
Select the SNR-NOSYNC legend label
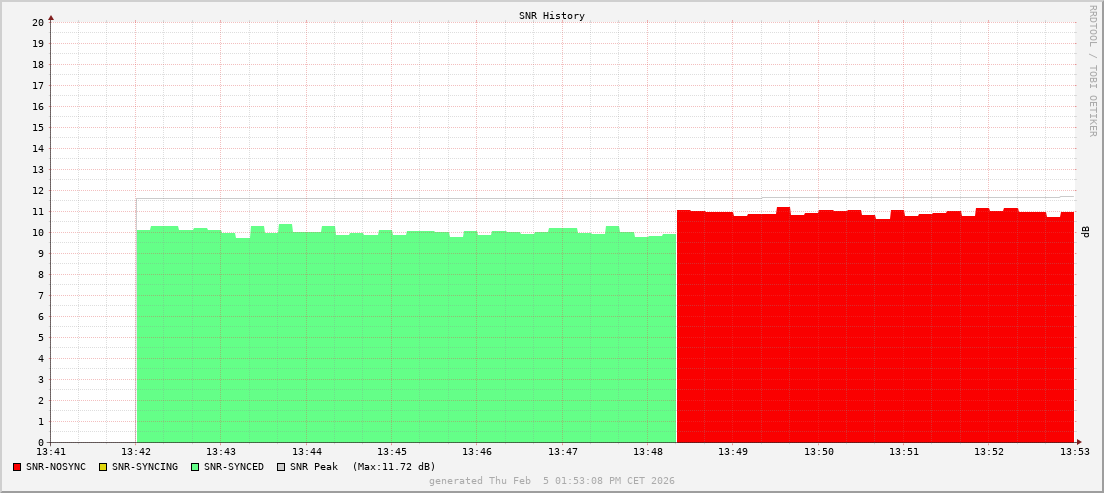click(56, 467)
